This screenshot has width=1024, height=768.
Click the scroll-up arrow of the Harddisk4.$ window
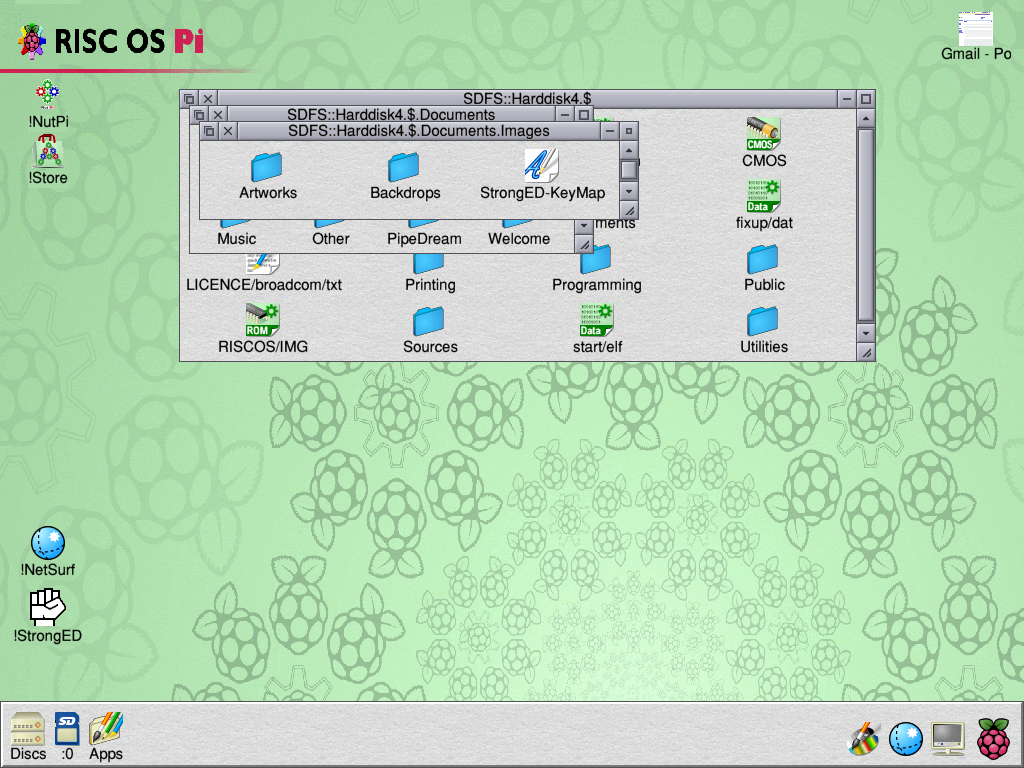866,118
